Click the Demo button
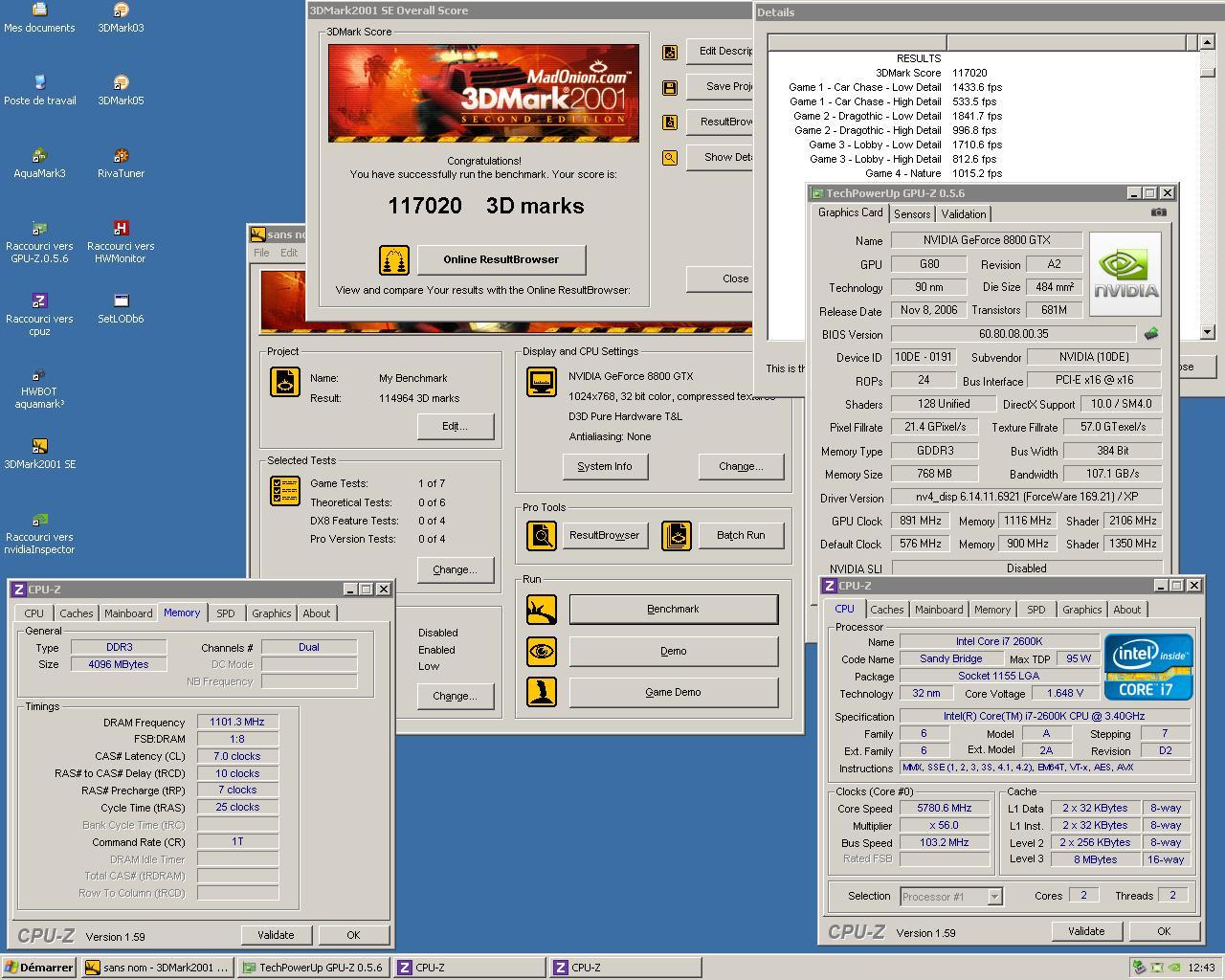1225x980 pixels. click(x=674, y=651)
